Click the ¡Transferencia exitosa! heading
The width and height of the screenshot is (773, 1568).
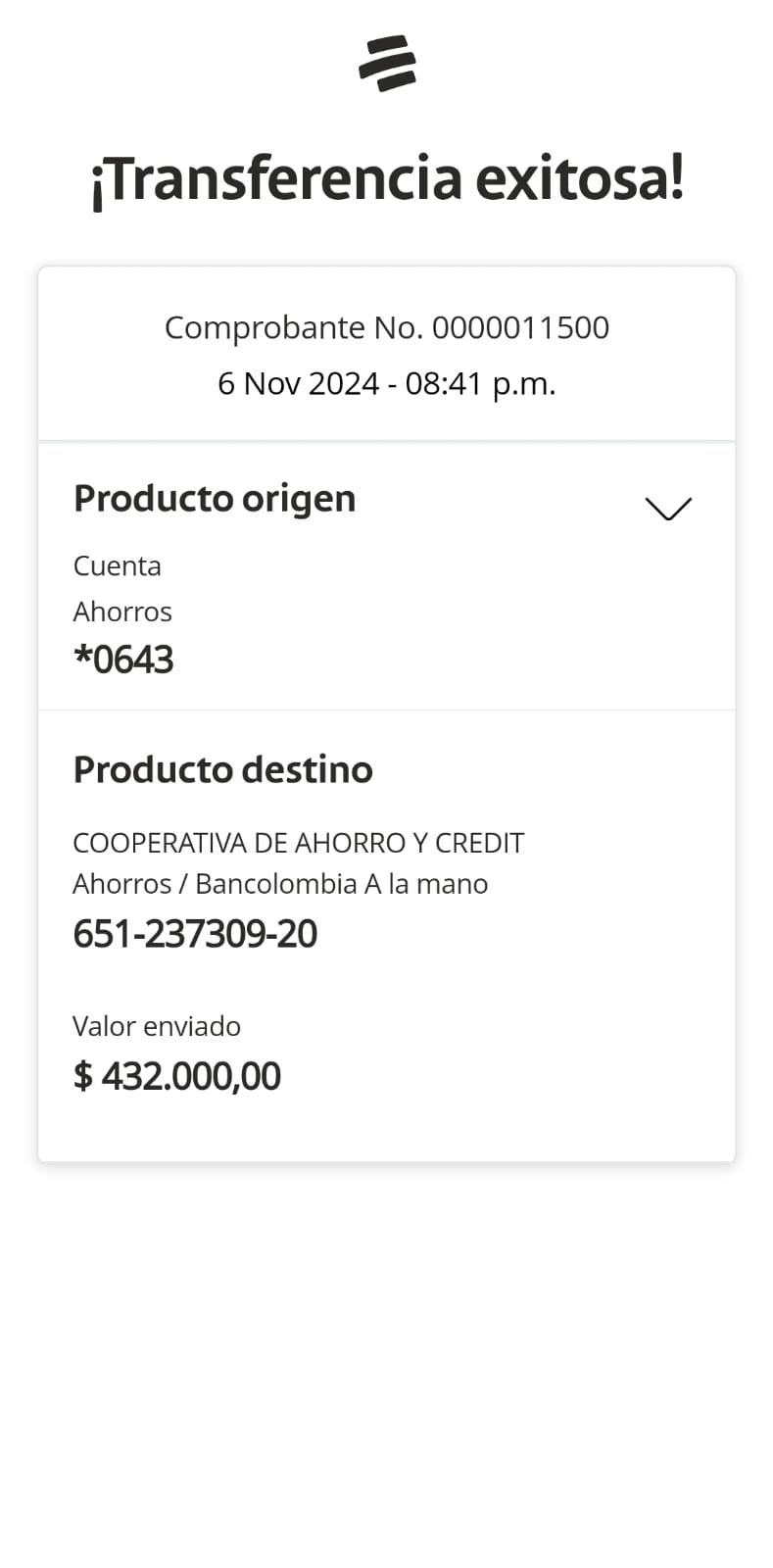click(387, 178)
